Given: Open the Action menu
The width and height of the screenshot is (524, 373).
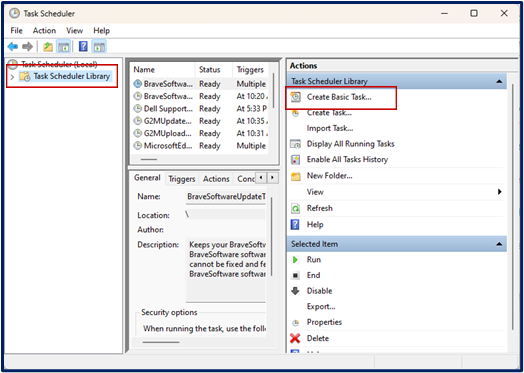Looking at the screenshot, I should coord(44,31).
